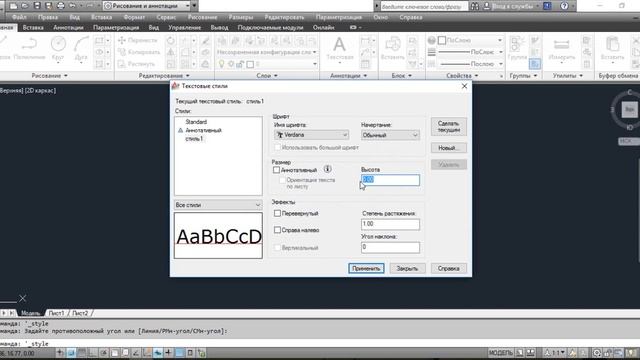
Task: Enable the Аннотативный checkbox
Action: click(276, 170)
